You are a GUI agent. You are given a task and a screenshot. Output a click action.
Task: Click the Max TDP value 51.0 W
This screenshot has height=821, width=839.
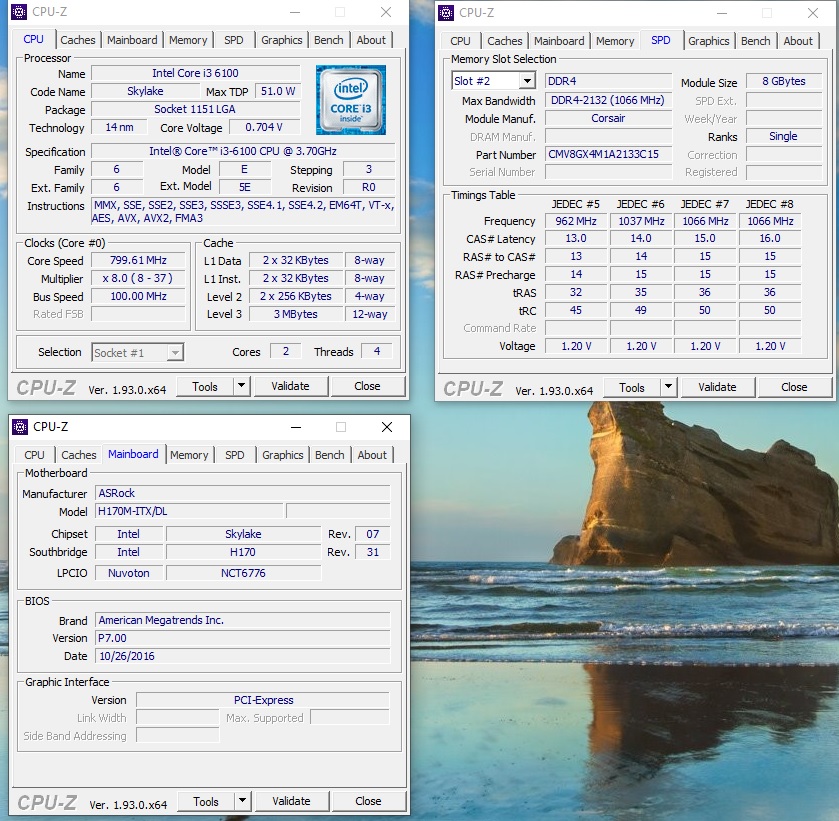point(278,91)
